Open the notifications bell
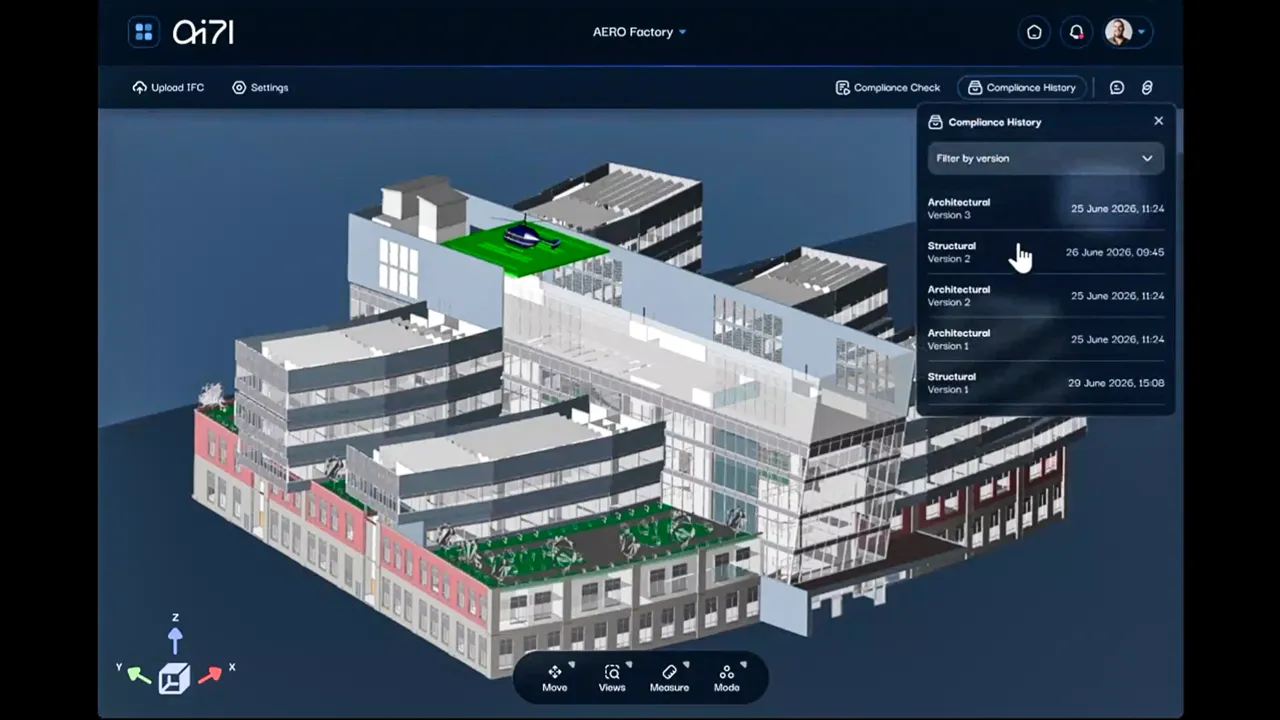This screenshot has width=1280, height=720. [x=1076, y=32]
